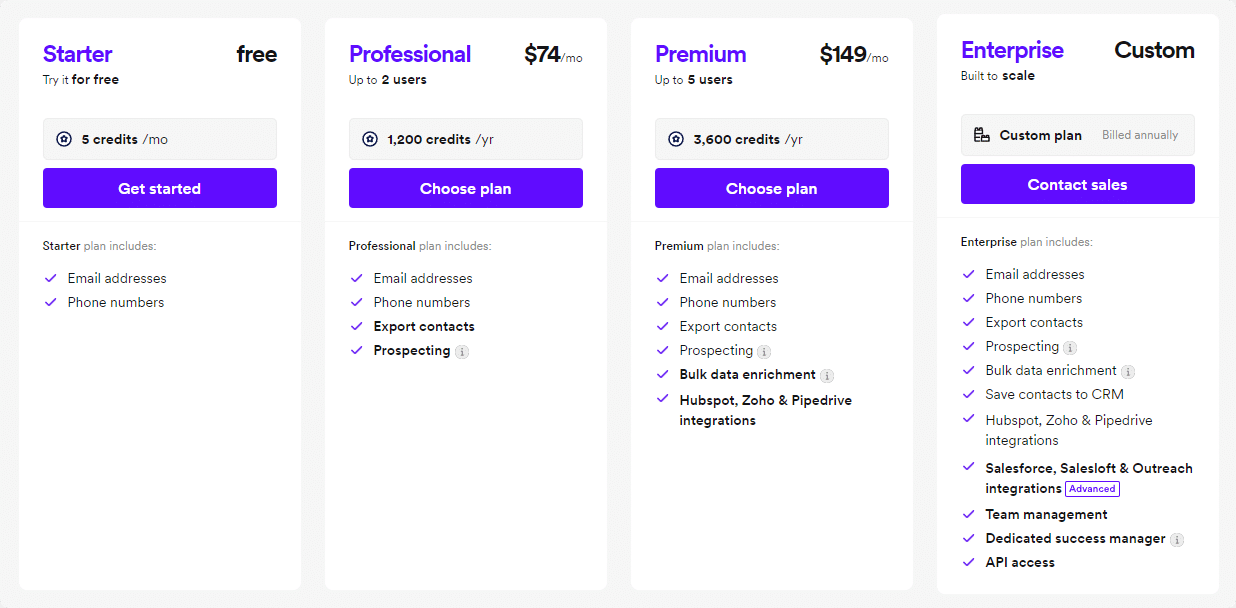This screenshot has width=1236, height=608.
Task: Click the Advanced badge on Salesforce integrations
Action: [1092, 489]
